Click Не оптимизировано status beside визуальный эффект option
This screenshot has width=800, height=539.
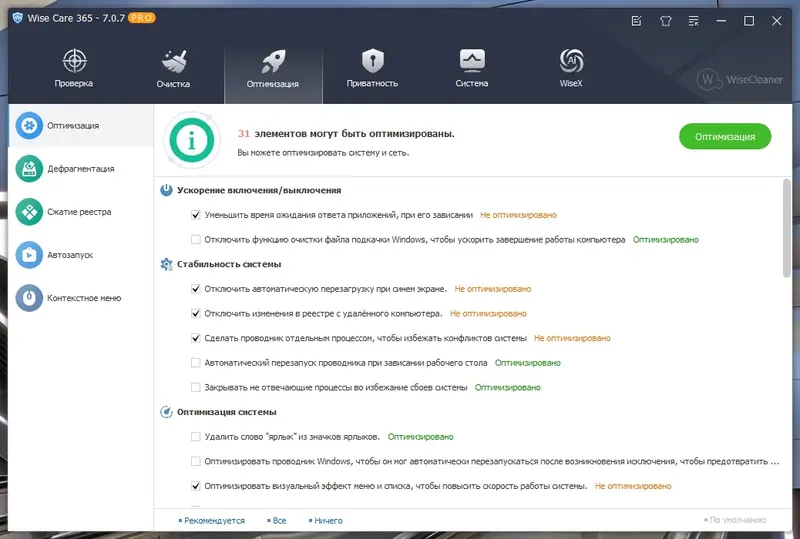coord(633,486)
